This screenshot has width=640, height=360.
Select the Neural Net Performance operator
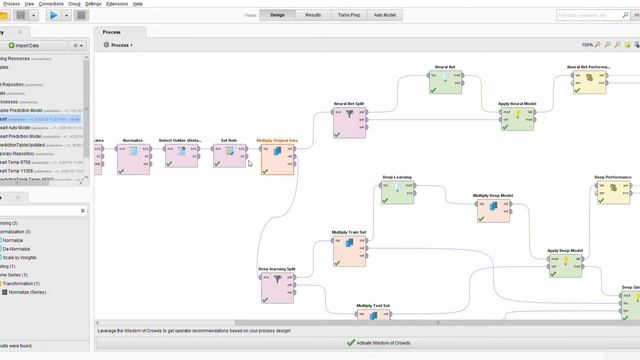[589, 82]
